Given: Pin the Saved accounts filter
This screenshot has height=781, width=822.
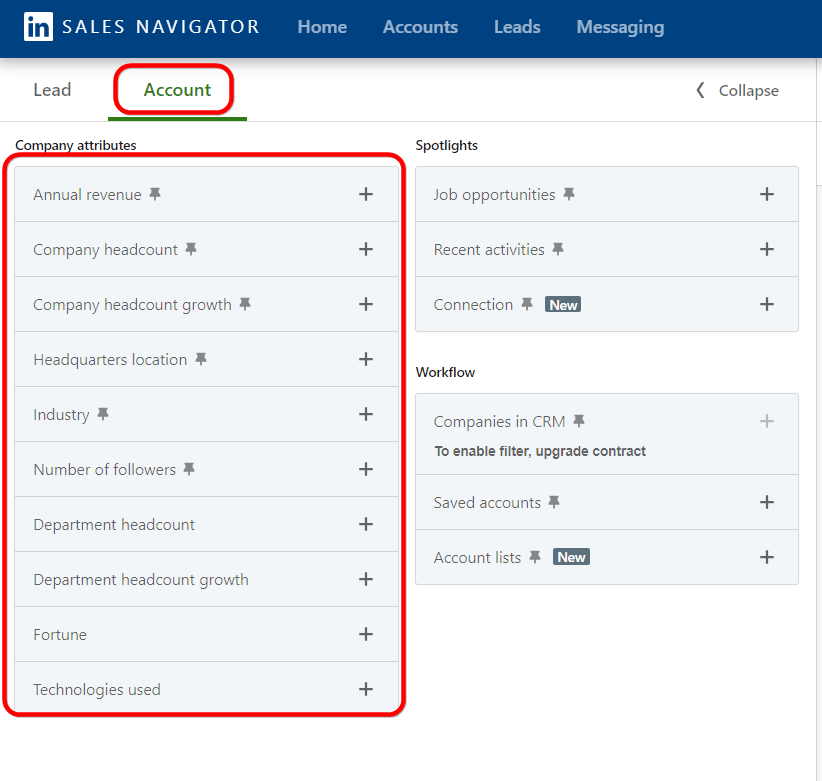Looking at the screenshot, I should tap(553, 502).
